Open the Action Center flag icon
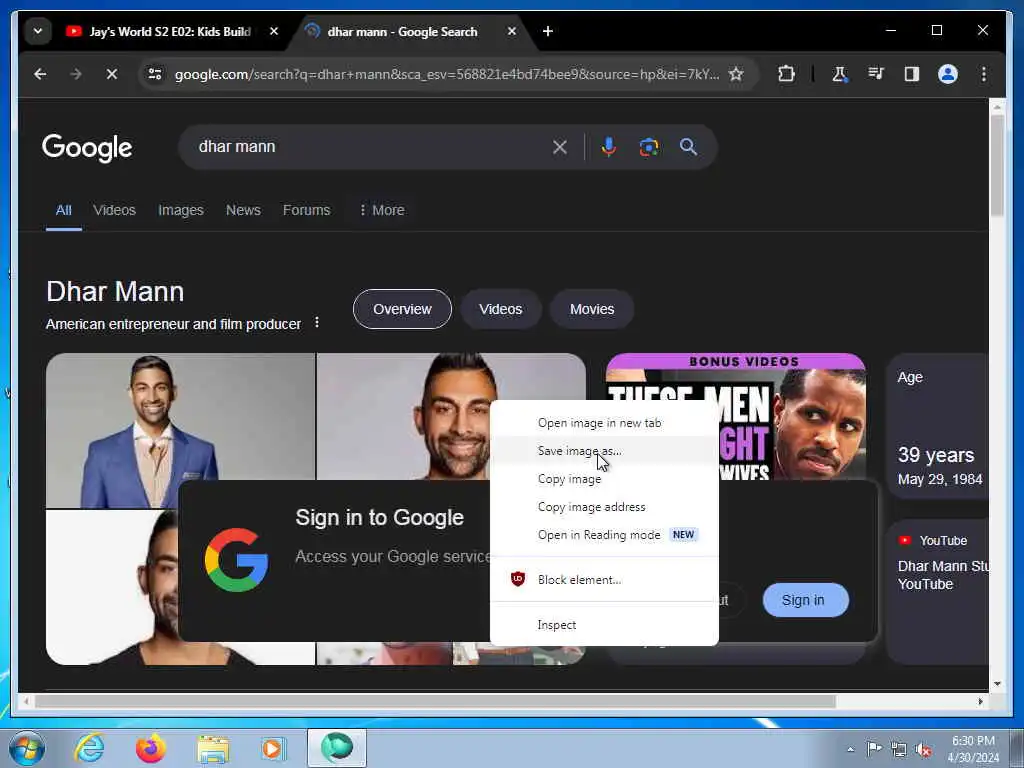This screenshot has width=1024, height=768. pyautogui.click(x=874, y=749)
